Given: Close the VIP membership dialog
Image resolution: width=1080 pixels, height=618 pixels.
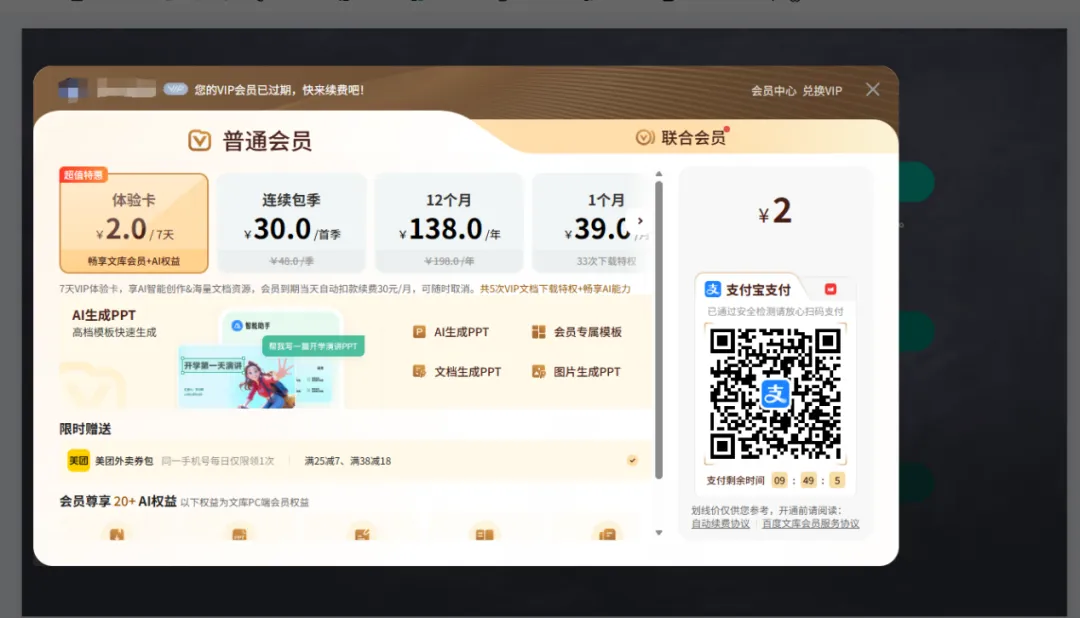Looking at the screenshot, I should coord(873,90).
